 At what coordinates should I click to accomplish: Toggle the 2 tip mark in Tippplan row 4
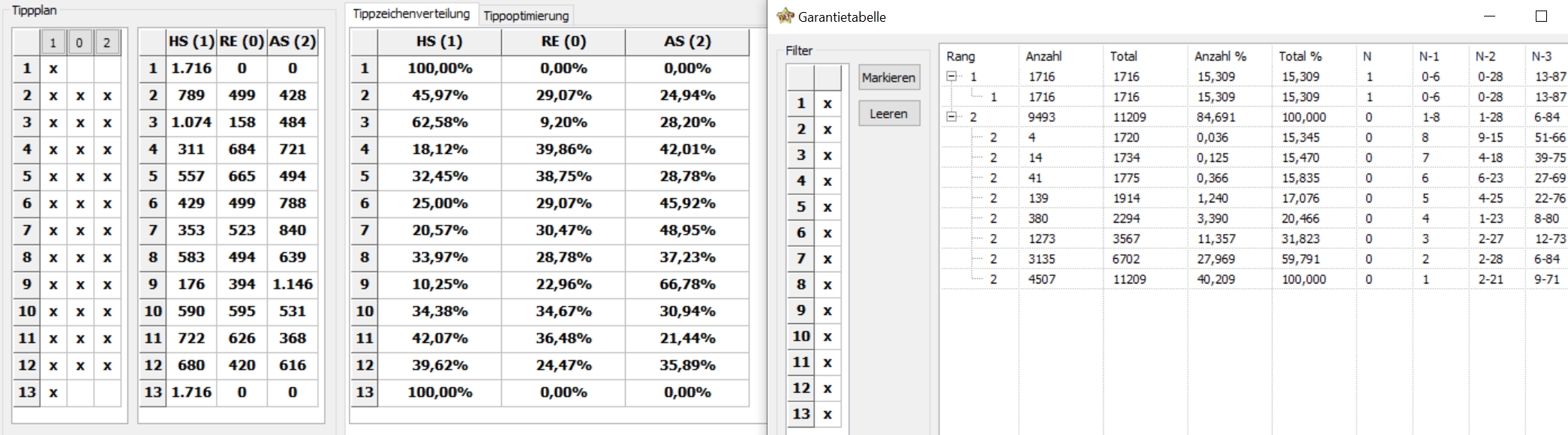tap(107, 150)
